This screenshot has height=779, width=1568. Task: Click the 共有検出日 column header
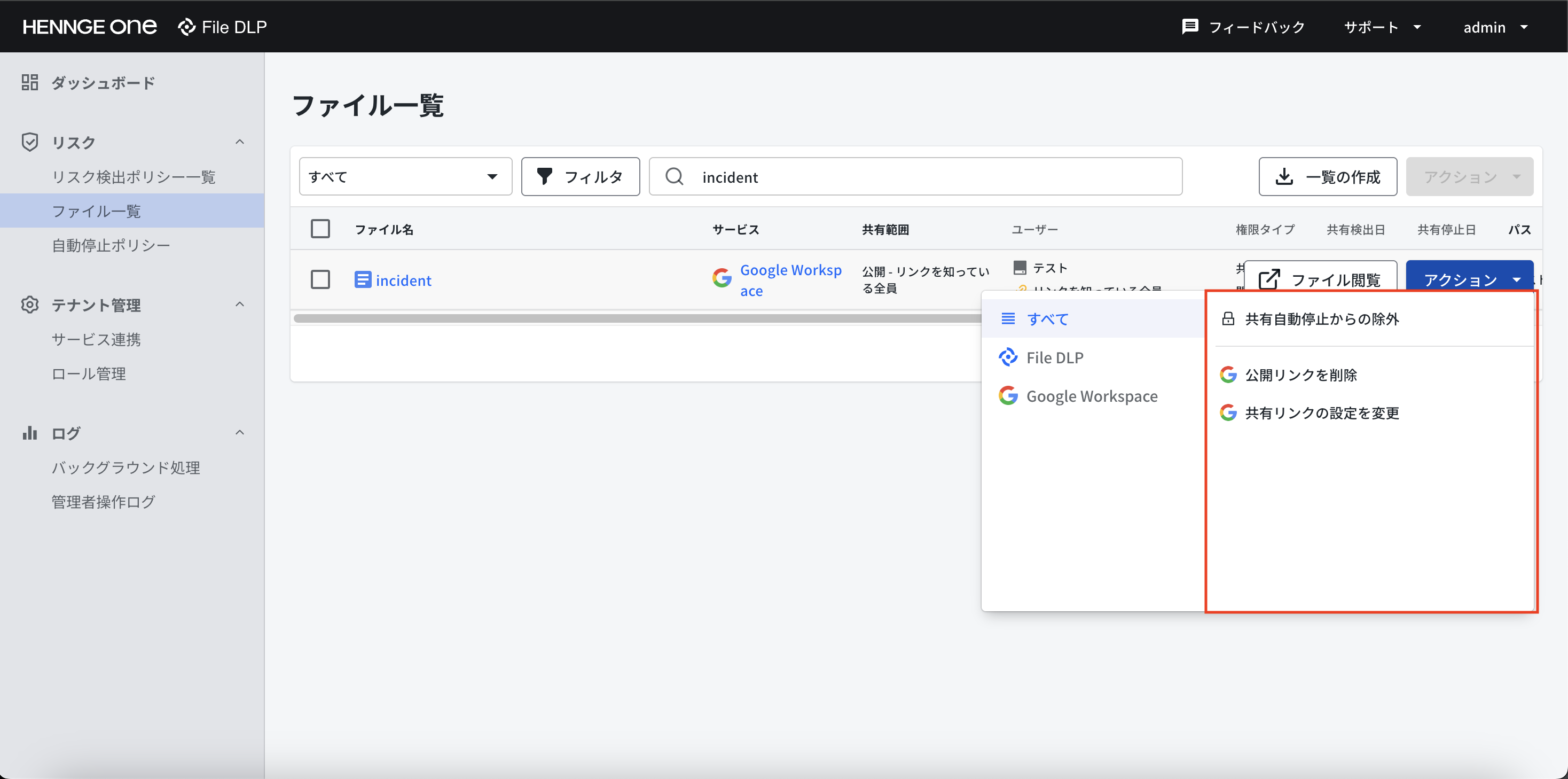click(x=1355, y=229)
